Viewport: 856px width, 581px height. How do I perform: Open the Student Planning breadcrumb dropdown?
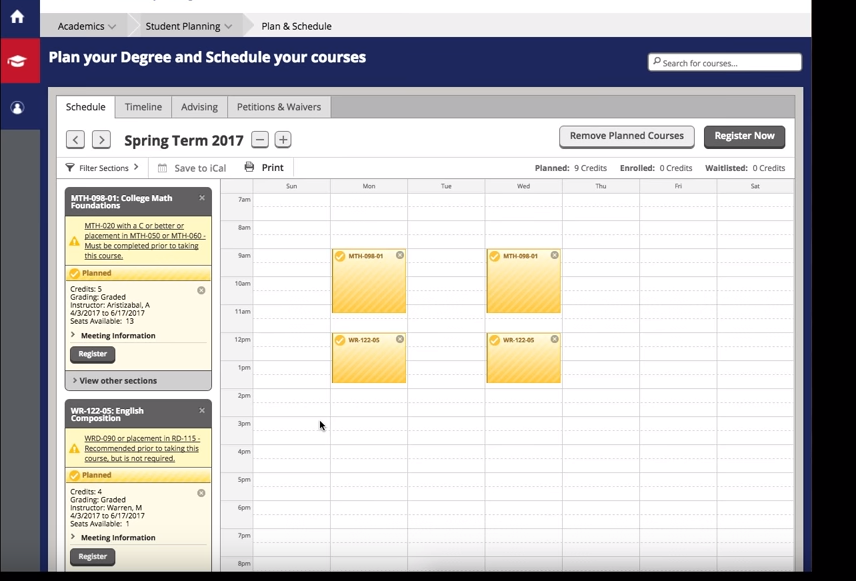tap(188, 26)
